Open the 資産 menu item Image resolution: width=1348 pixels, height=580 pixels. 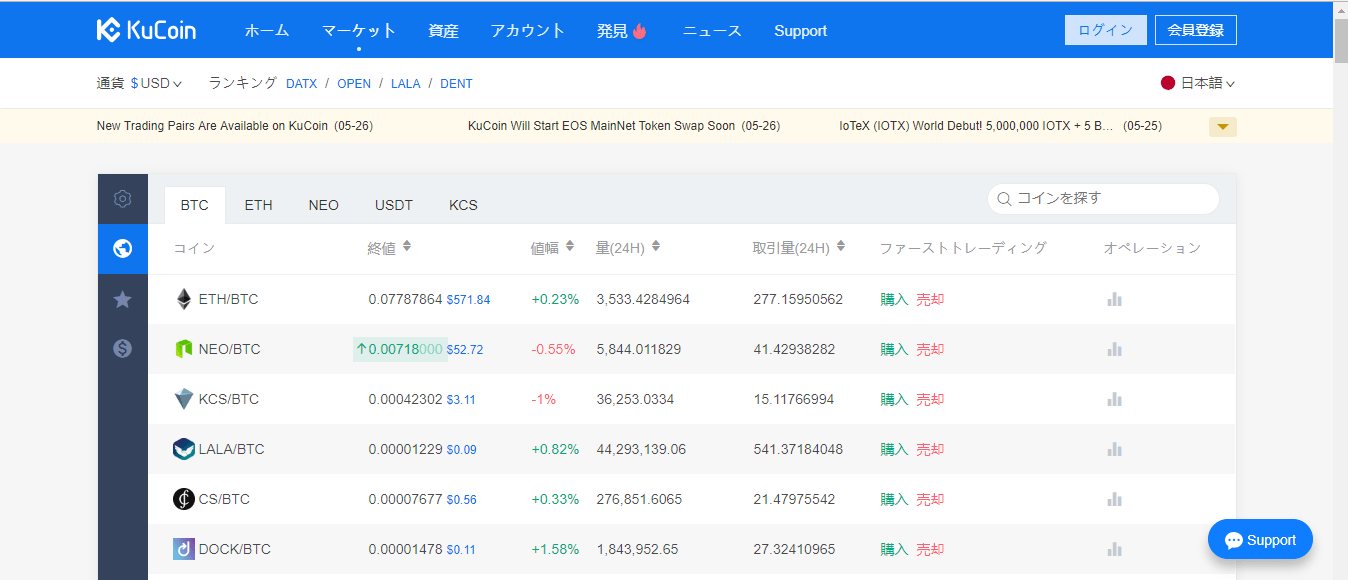point(443,31)
